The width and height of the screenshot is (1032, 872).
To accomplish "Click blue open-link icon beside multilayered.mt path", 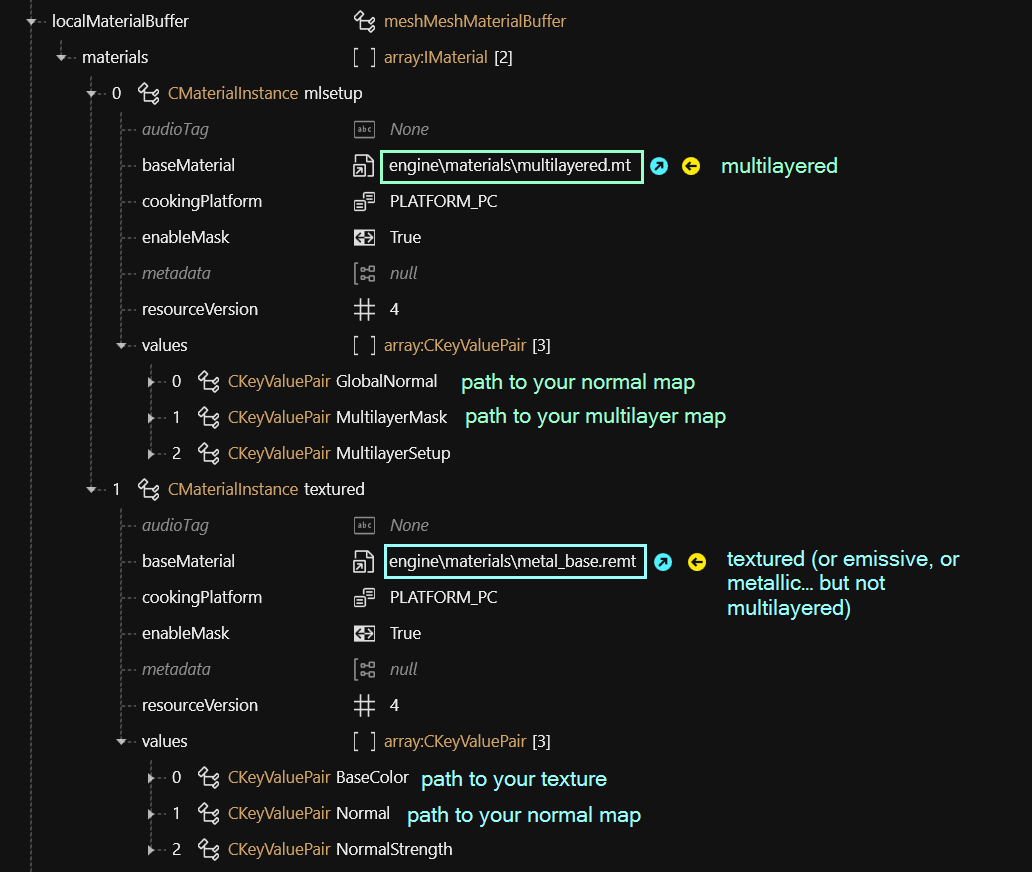I will click(x=658, y=166).
